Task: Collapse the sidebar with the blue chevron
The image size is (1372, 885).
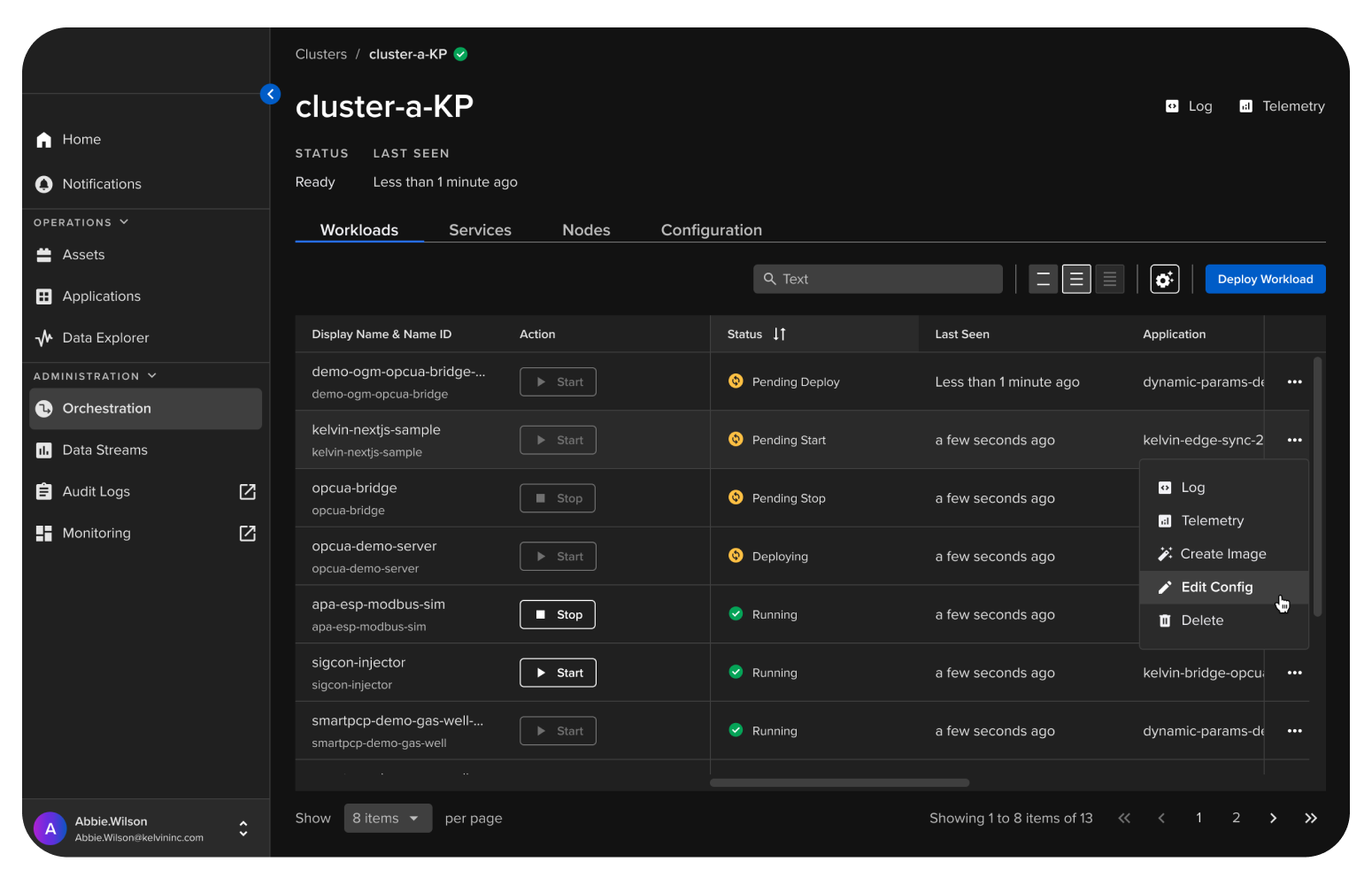Action: click(270, 94)
